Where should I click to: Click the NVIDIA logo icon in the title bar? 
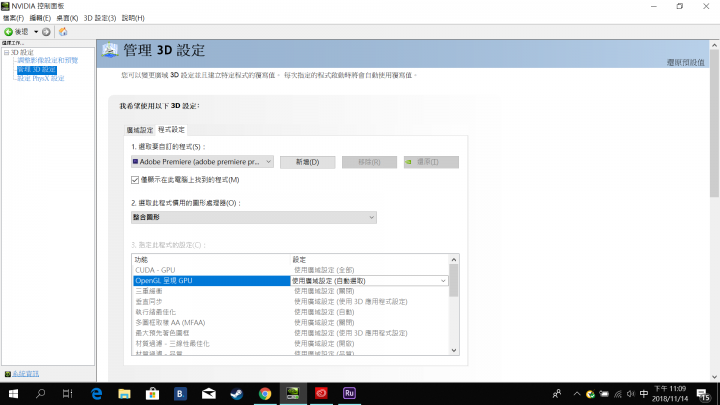point(5,6)
